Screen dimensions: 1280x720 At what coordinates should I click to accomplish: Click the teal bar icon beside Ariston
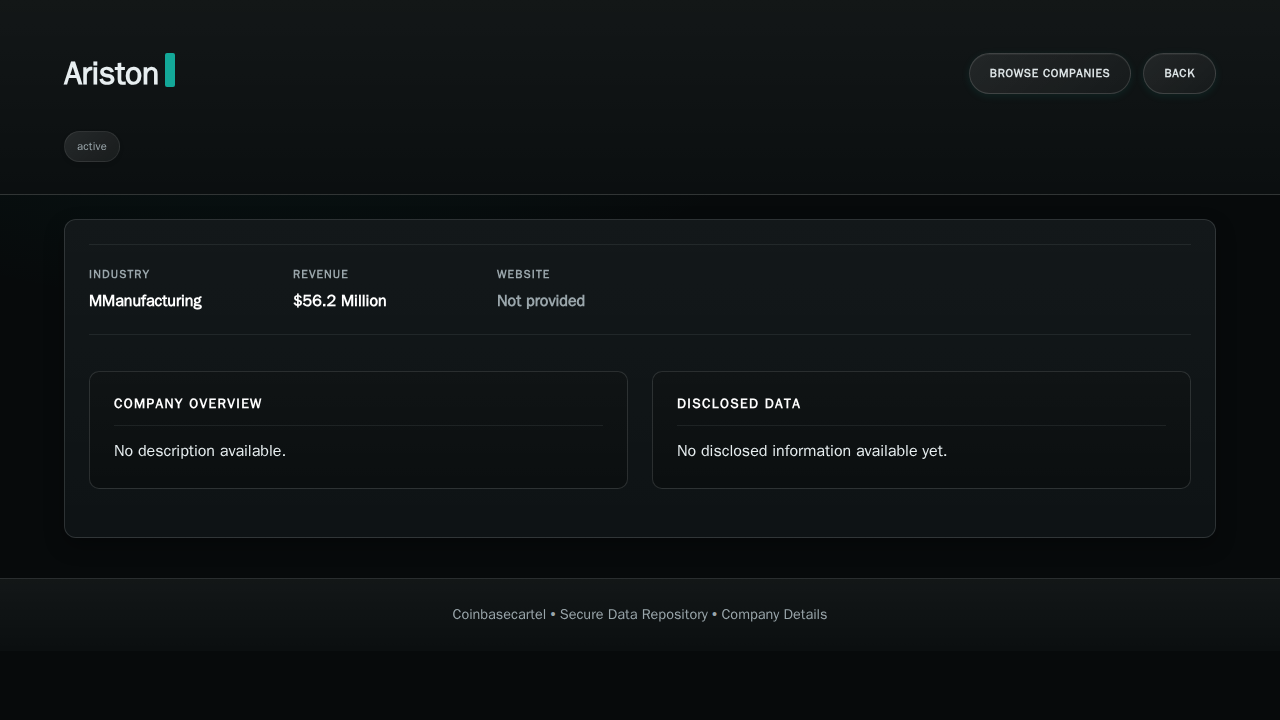click(x=170, y=70)
